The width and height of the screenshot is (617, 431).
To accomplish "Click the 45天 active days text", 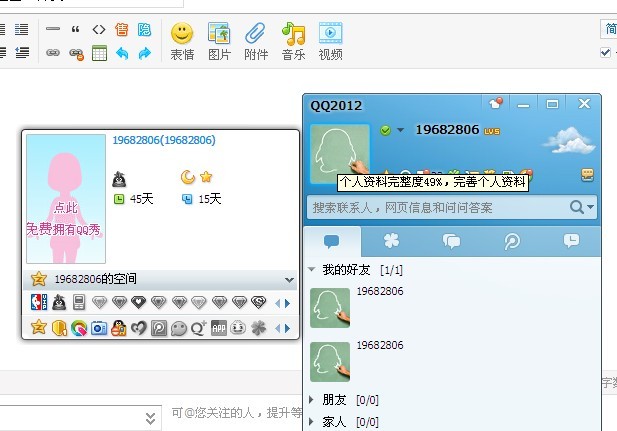I will [141, 199].
